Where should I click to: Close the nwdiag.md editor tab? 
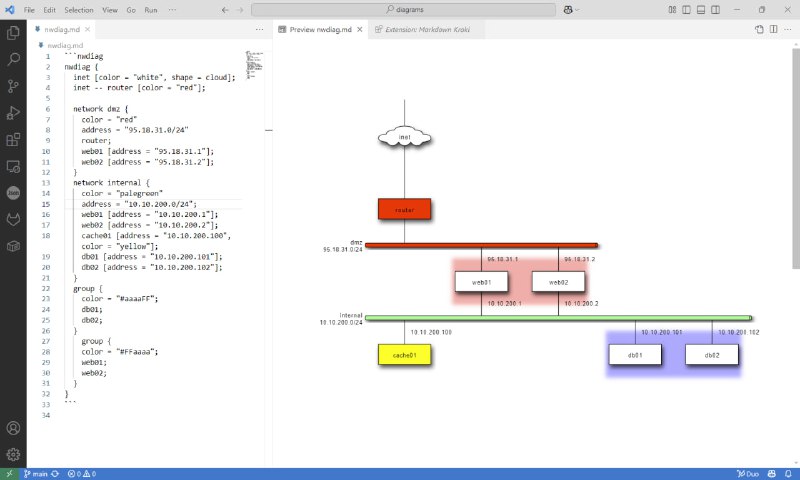click(x=88, y=30)
